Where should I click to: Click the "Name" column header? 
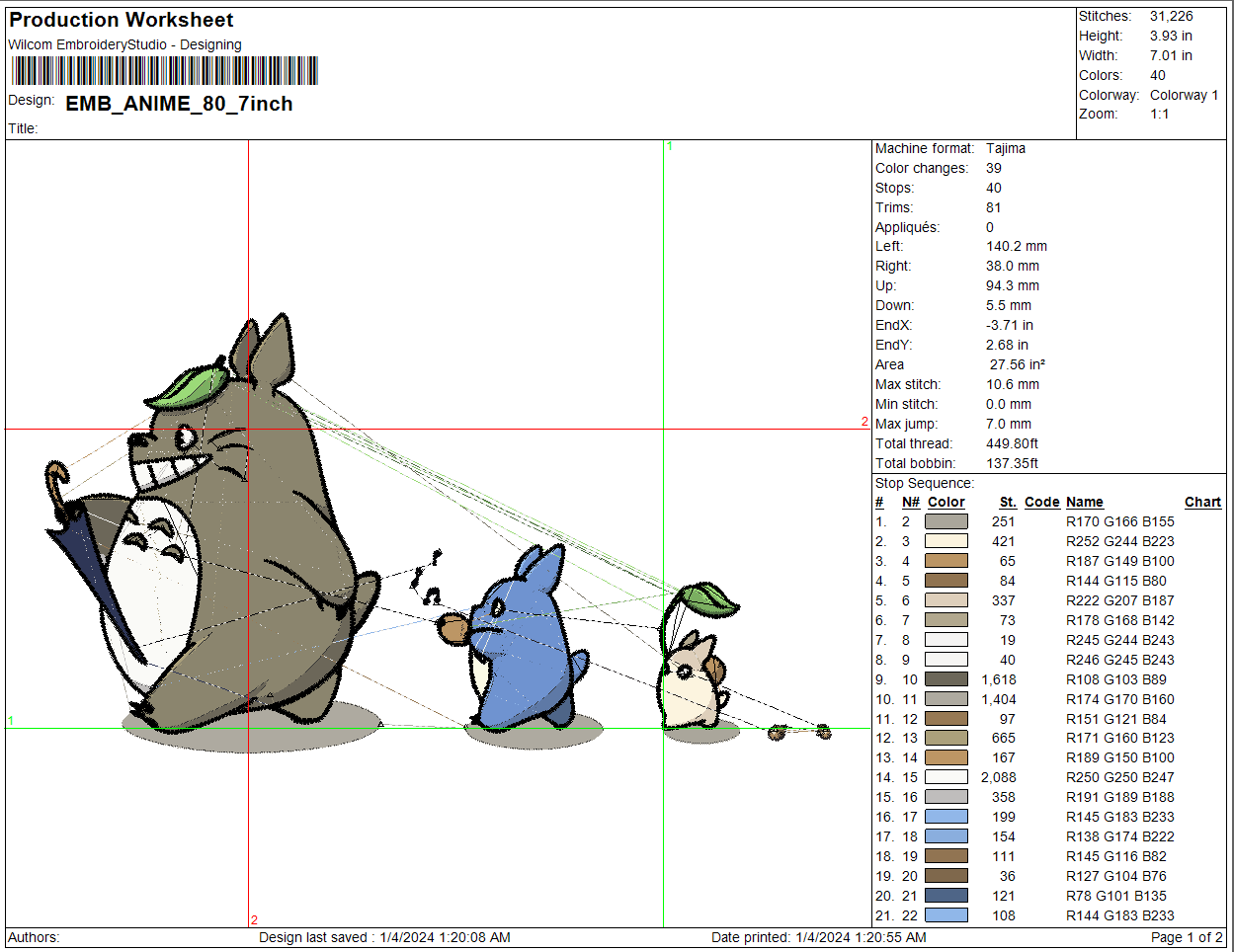pos(1084,502)
